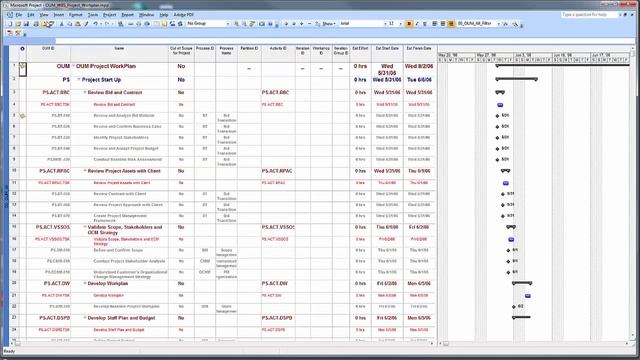Click the New project icon
This screenshot has height=360, width=640.
coord(10,24)
